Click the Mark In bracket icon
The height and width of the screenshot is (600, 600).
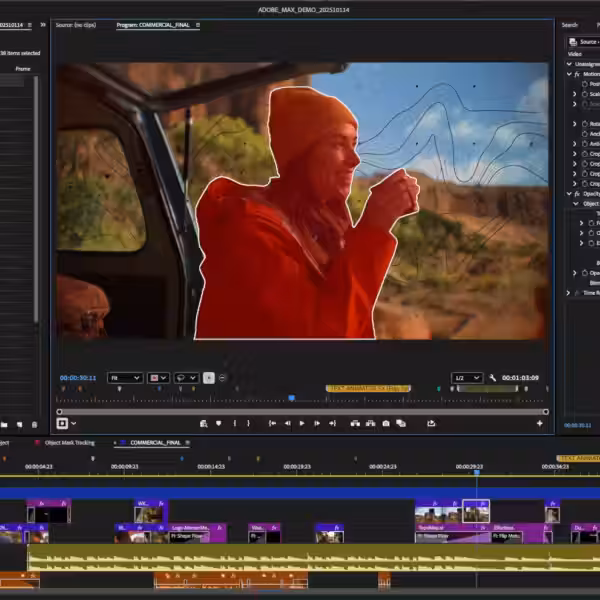coord(235,423)
